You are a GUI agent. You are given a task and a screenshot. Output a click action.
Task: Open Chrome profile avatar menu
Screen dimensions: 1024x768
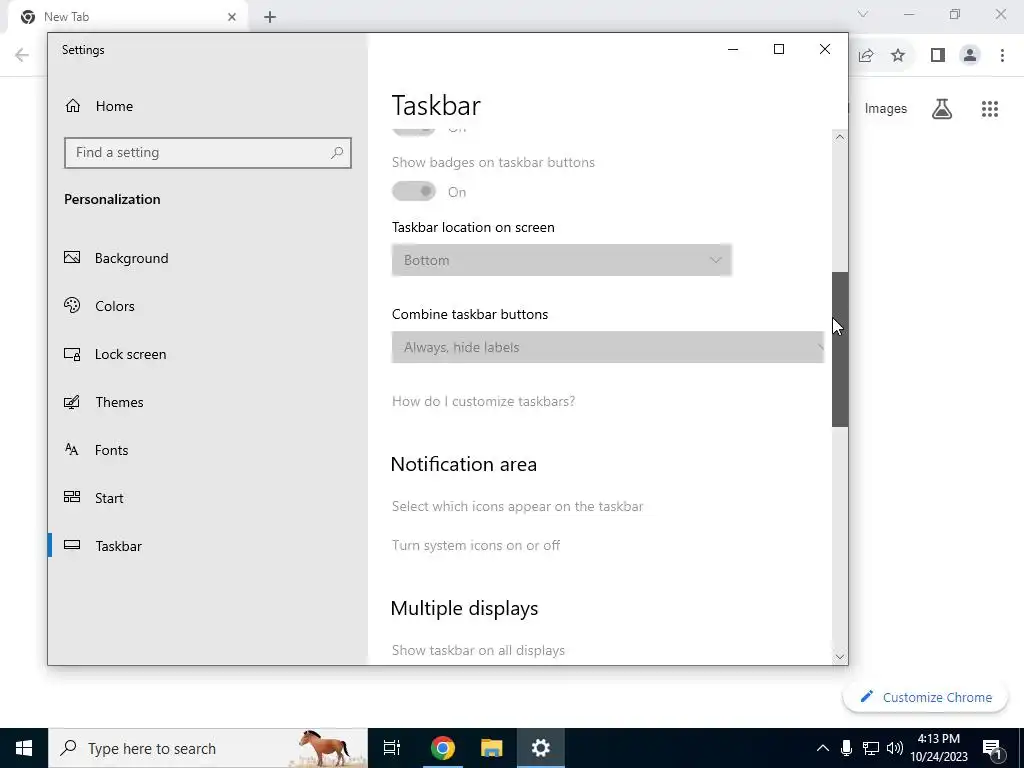pos(970,56)
